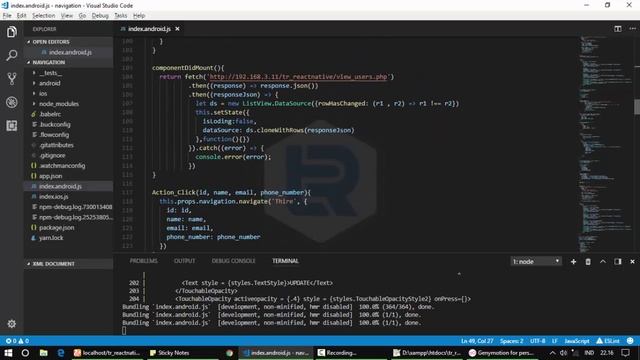Click the errors and warnings status indicator
This screenshot has width=640, height=360.
17,340
